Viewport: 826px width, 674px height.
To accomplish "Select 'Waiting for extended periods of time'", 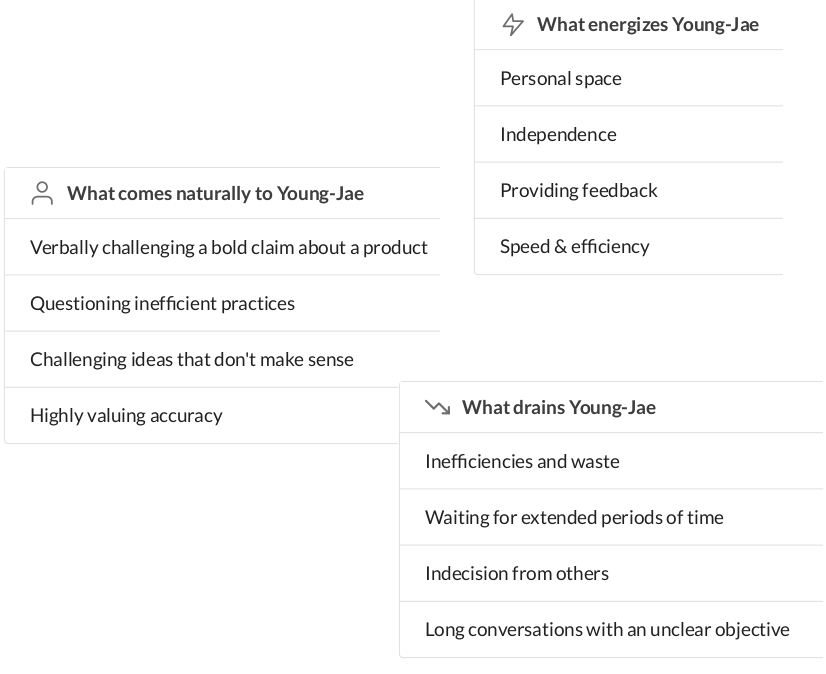I will point(611,517).
